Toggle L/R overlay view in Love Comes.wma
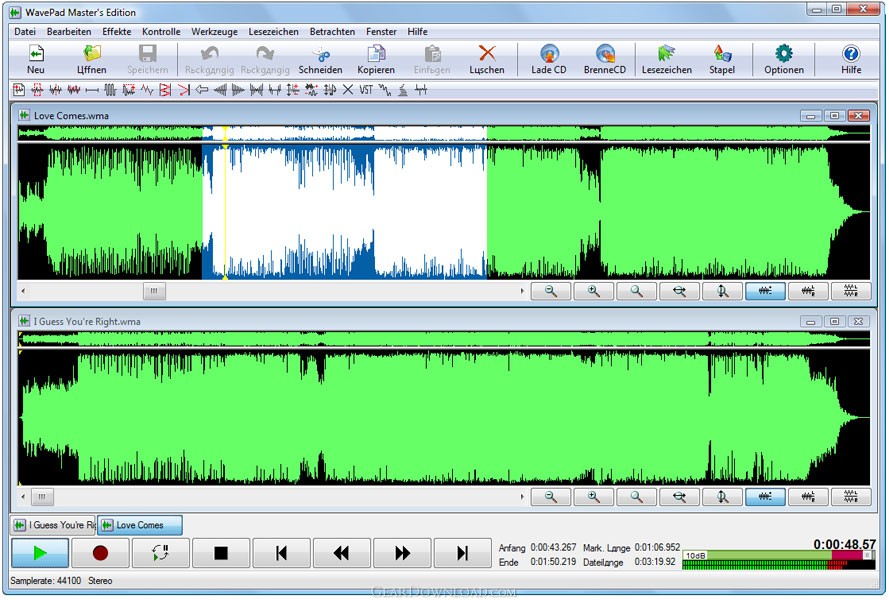The width and height of the screenshot is (889, 600). pos(808,291)
